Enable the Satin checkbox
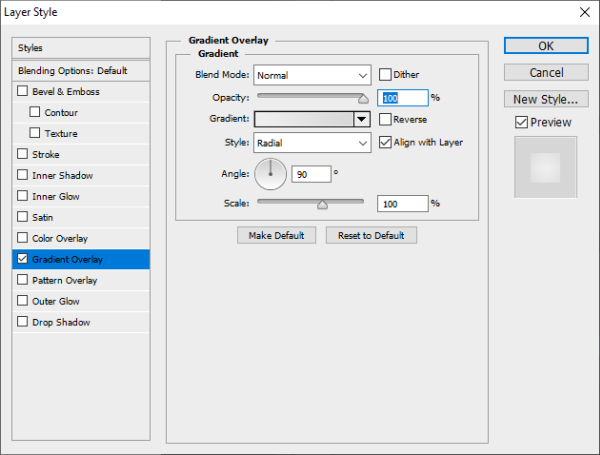This screenshot has width=600, height=455. 23,217
